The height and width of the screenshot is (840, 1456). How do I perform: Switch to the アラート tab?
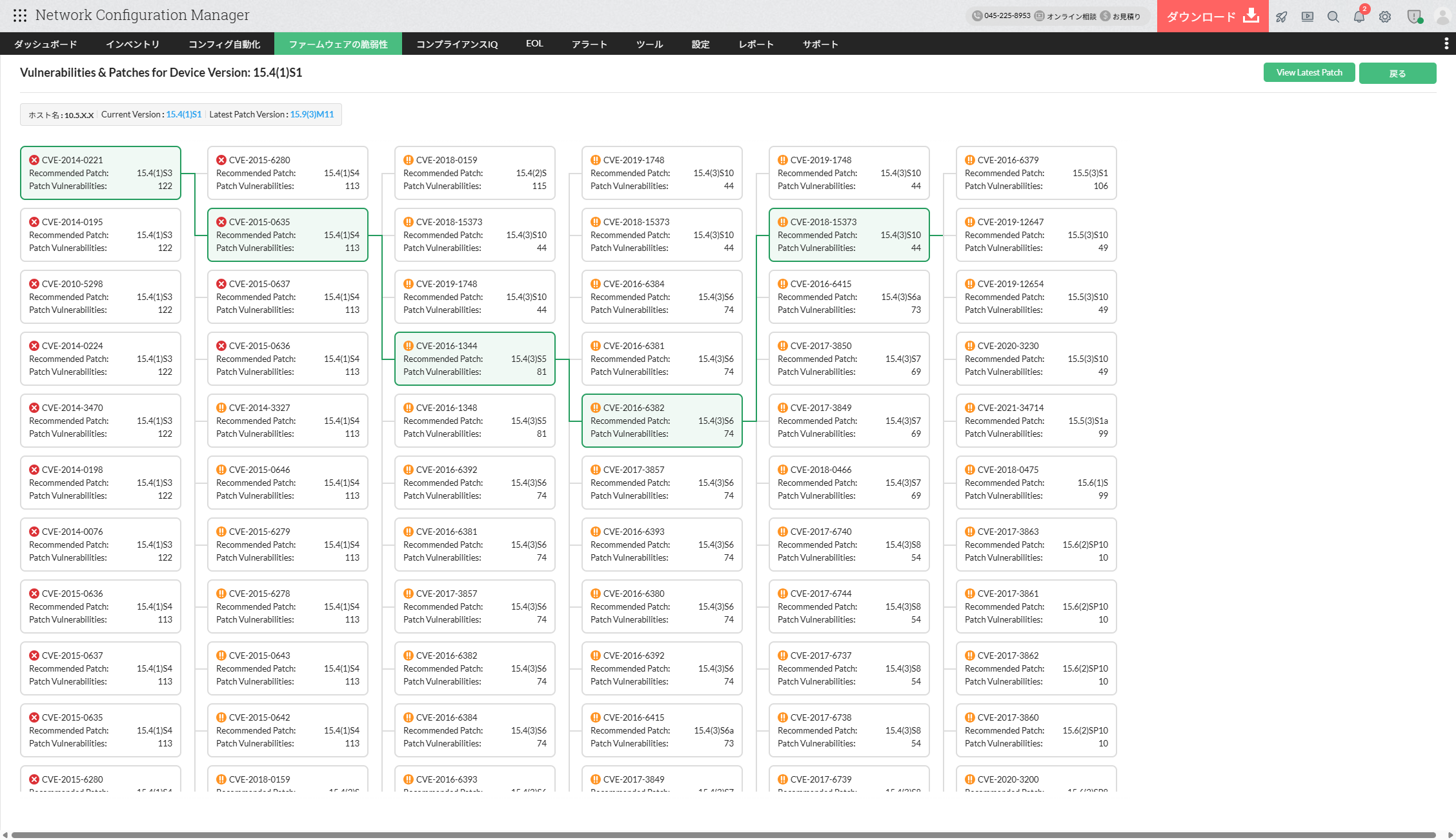[589, 44]
